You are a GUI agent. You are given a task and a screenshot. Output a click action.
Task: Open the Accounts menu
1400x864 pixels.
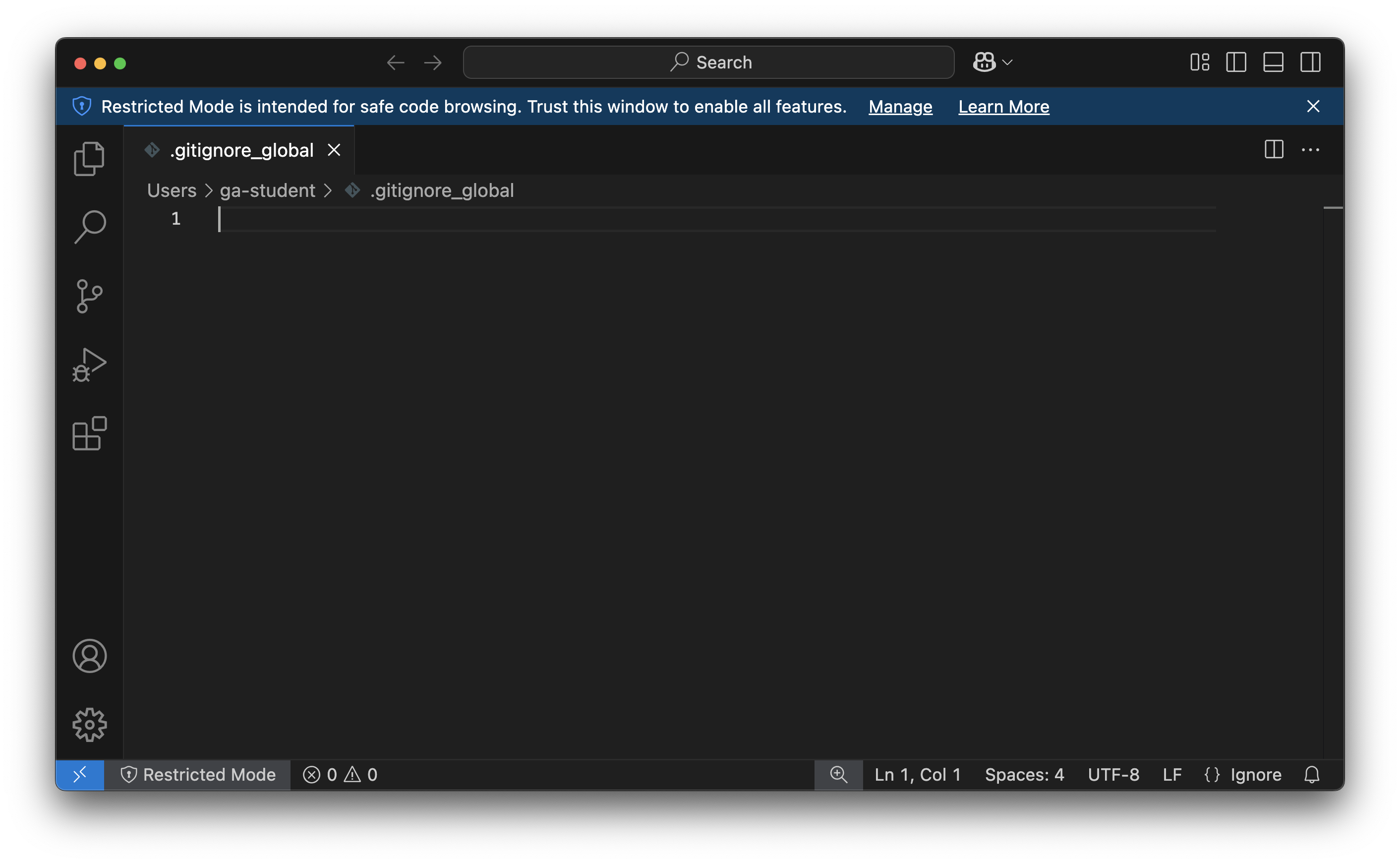point(90,656)
